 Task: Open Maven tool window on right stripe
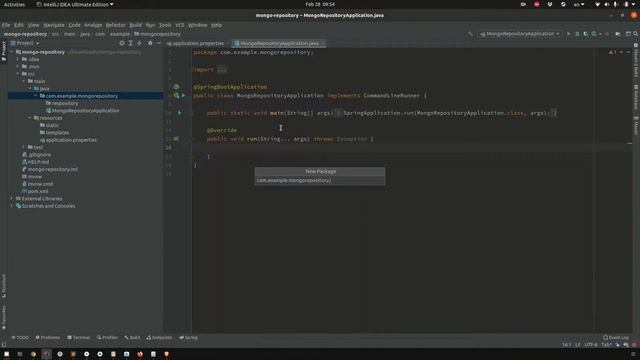pyautogui.click(x=636, y=125)
